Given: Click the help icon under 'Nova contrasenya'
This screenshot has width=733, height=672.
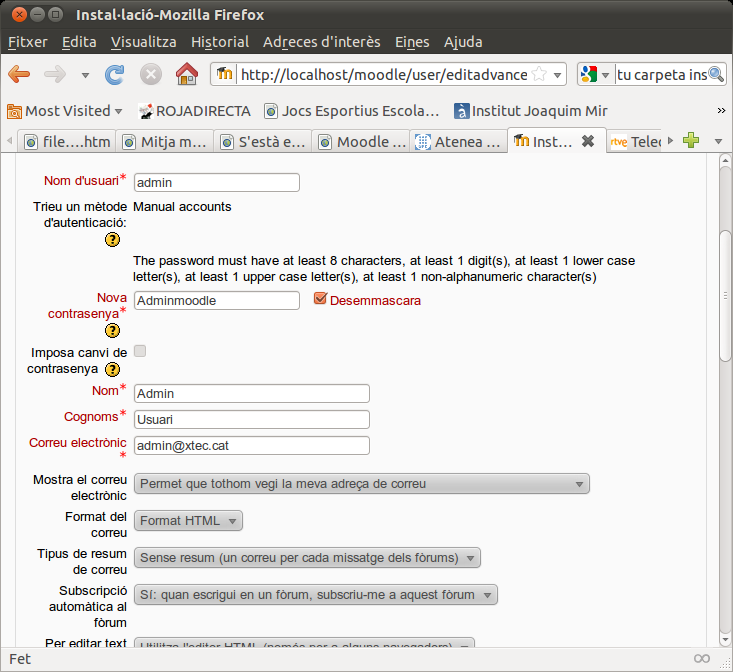Looking at the screenshot, I should (x=113, y=331).
